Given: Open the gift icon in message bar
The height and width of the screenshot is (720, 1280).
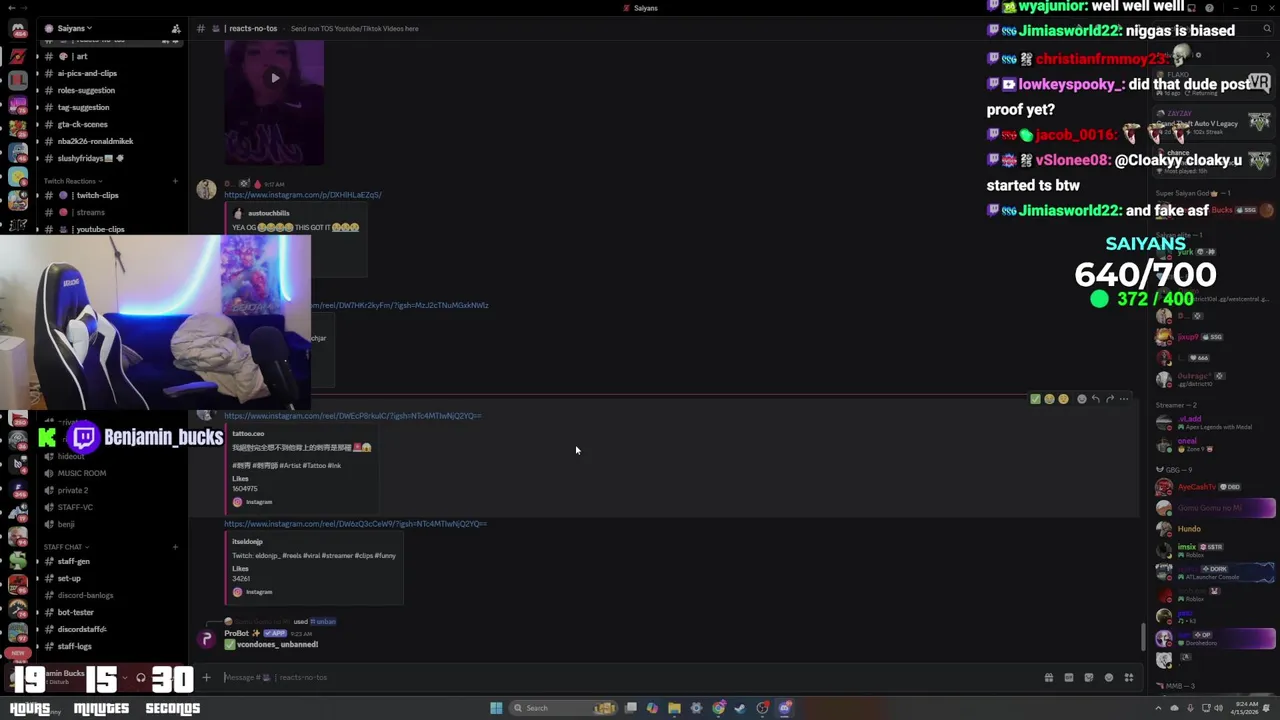Looking at the screenshot, I should pos(1048,678).
